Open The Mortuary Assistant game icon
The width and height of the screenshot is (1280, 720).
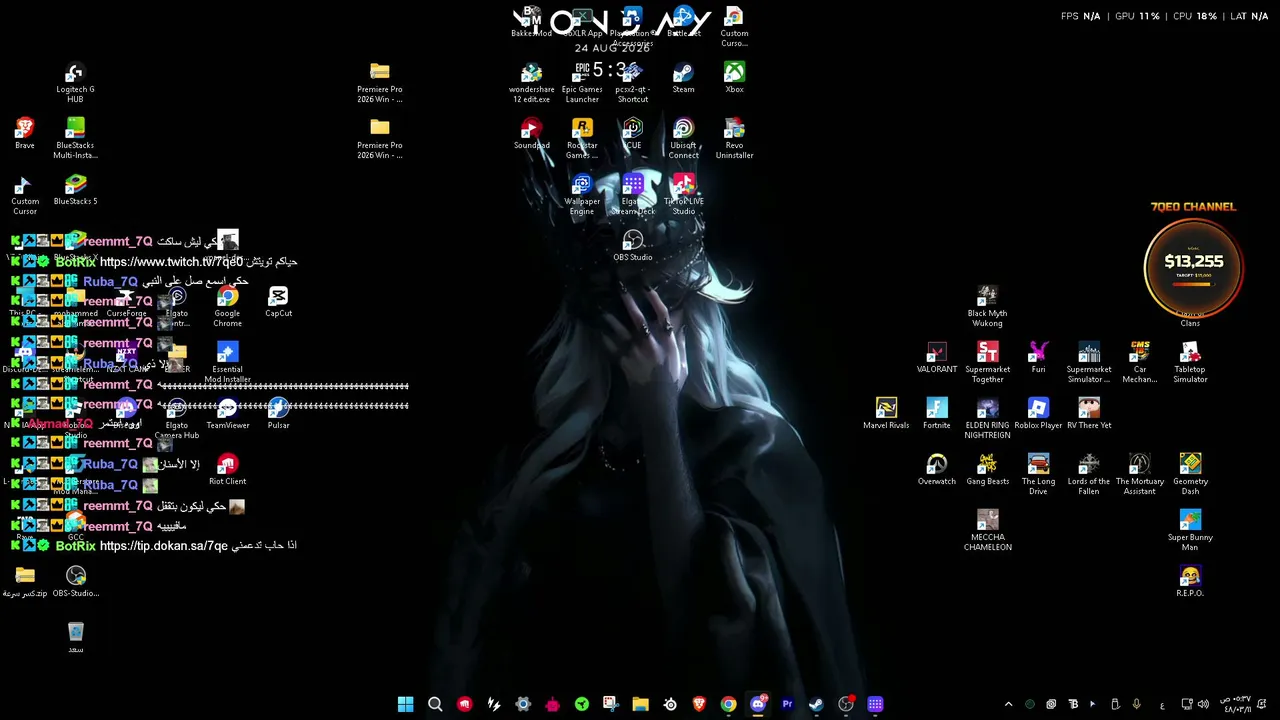[1139, 475]
